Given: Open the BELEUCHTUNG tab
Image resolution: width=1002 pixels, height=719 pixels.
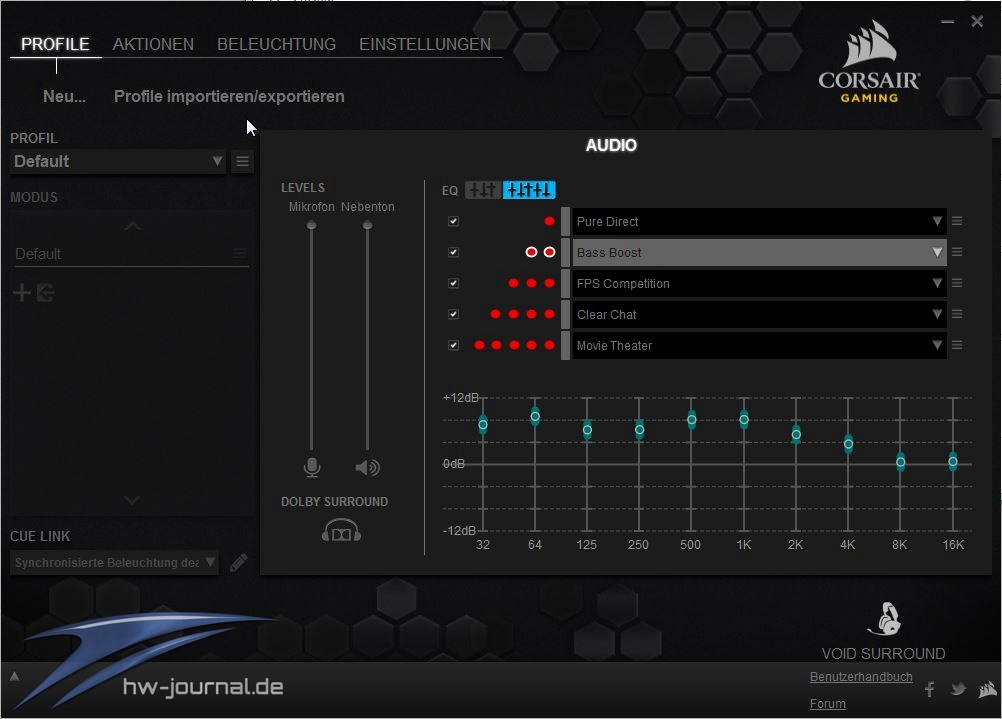Looking at the screenshot, I should pyautogui.click(x=276, y=44).
